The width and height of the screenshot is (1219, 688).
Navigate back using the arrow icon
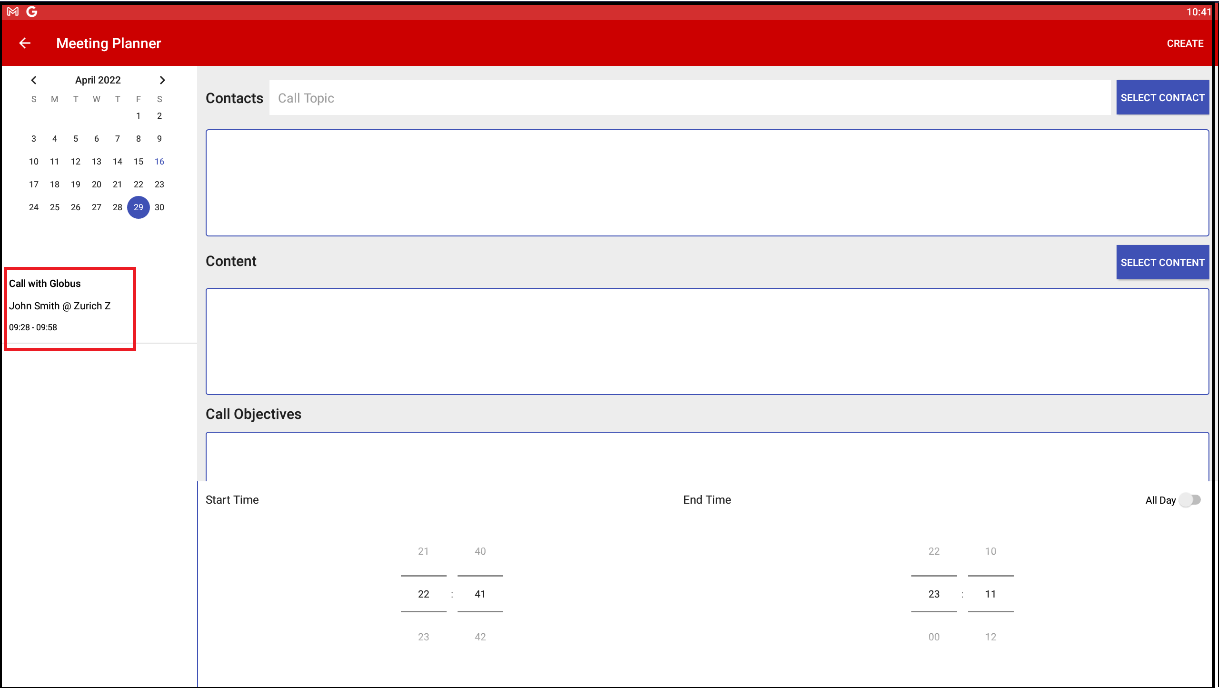point(24,43)
